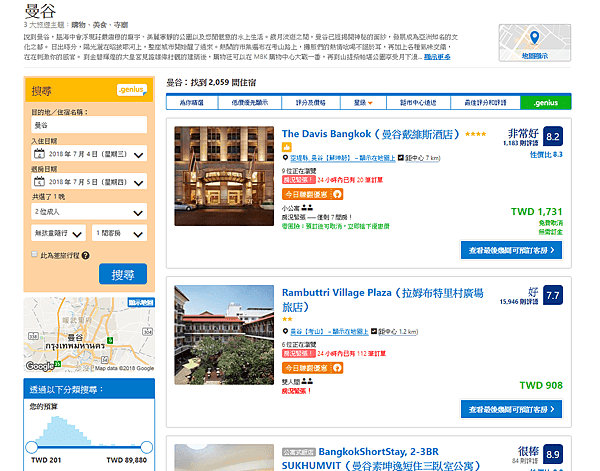Click the availability button for Rambuttri Village Plaza

coord(511,409)
